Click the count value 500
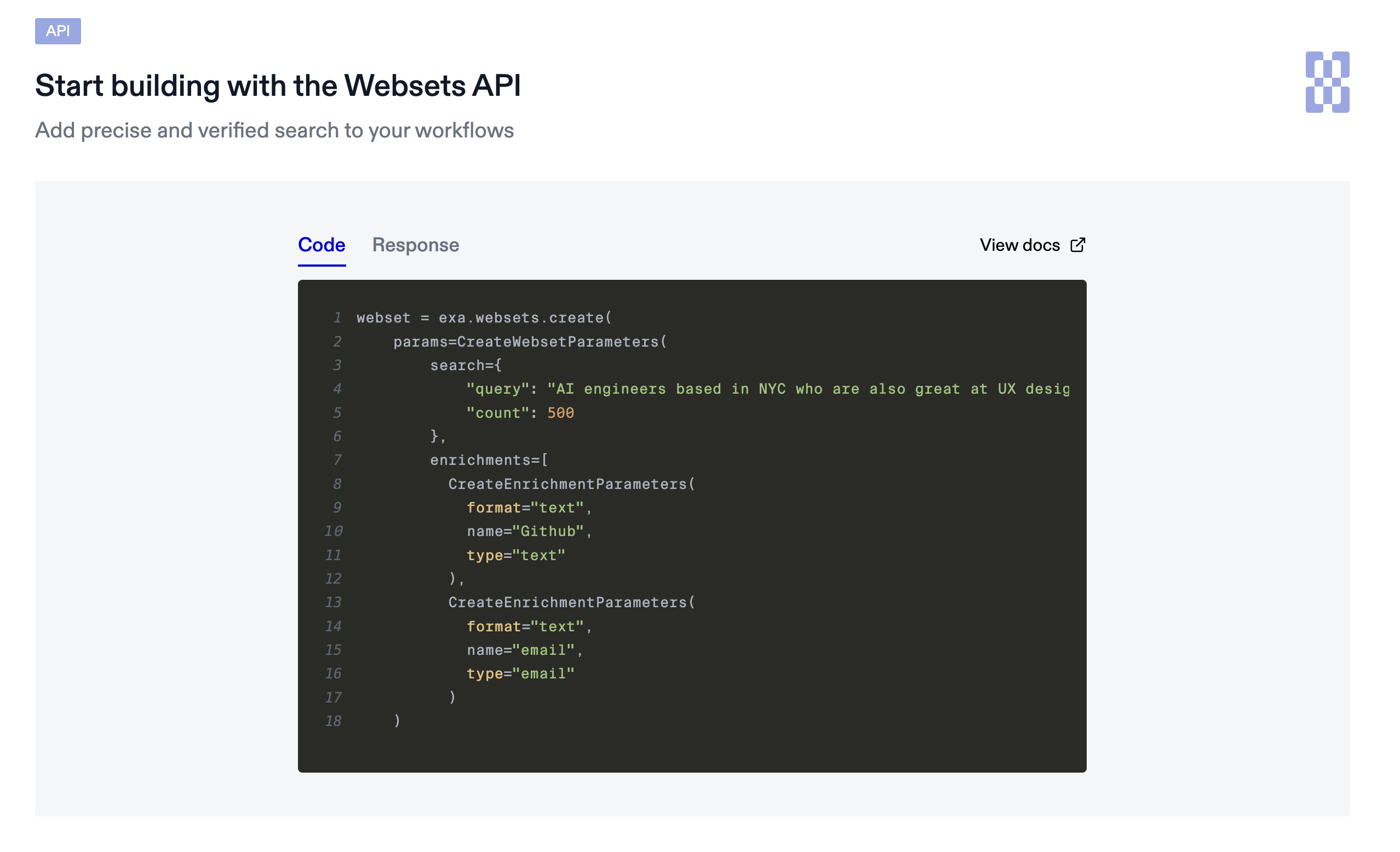This screenshot has width=1400, height=852. tap(560, 413)
